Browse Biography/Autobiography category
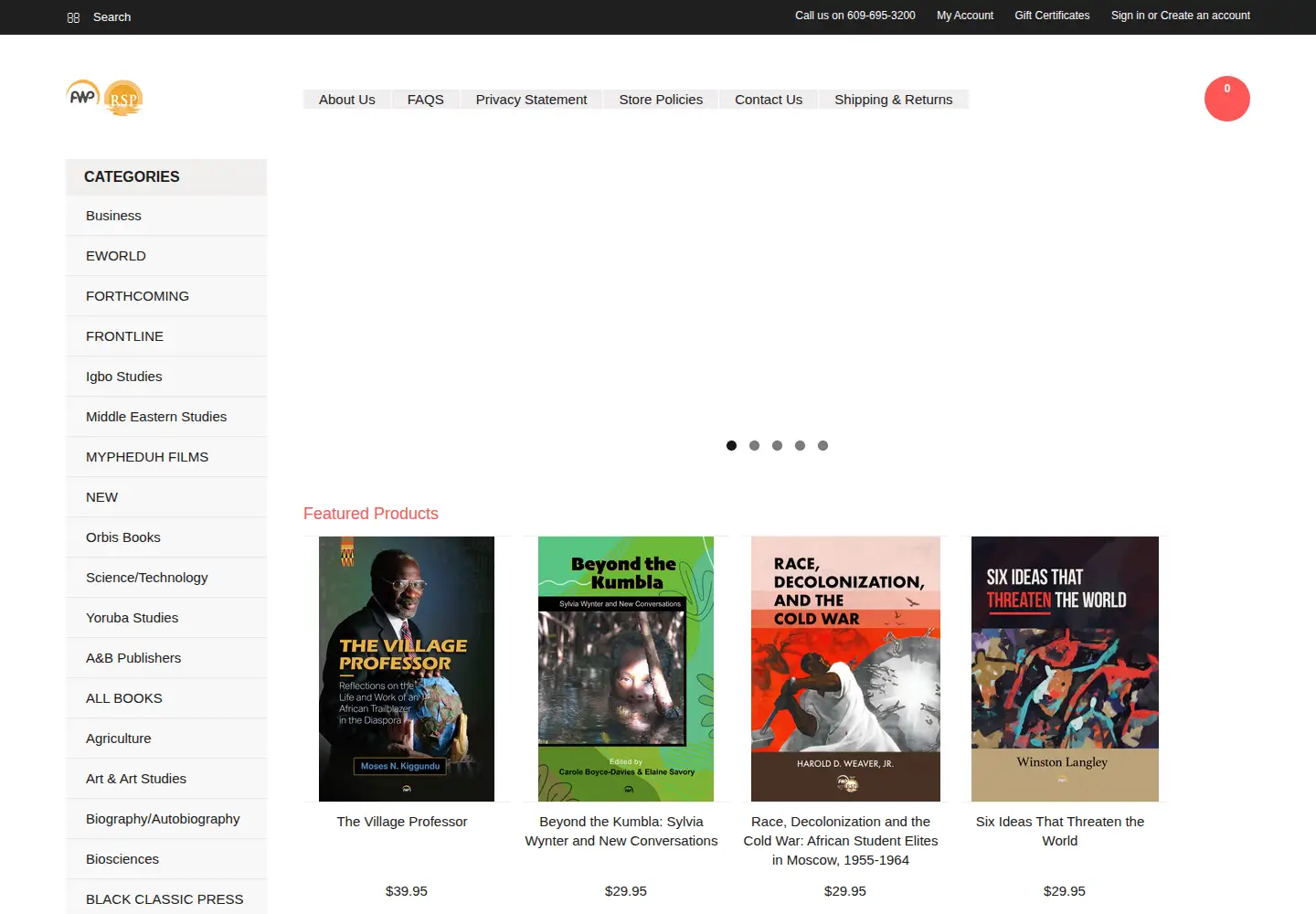This screenshot has width=1316, height=914. (x=166, y=819)
